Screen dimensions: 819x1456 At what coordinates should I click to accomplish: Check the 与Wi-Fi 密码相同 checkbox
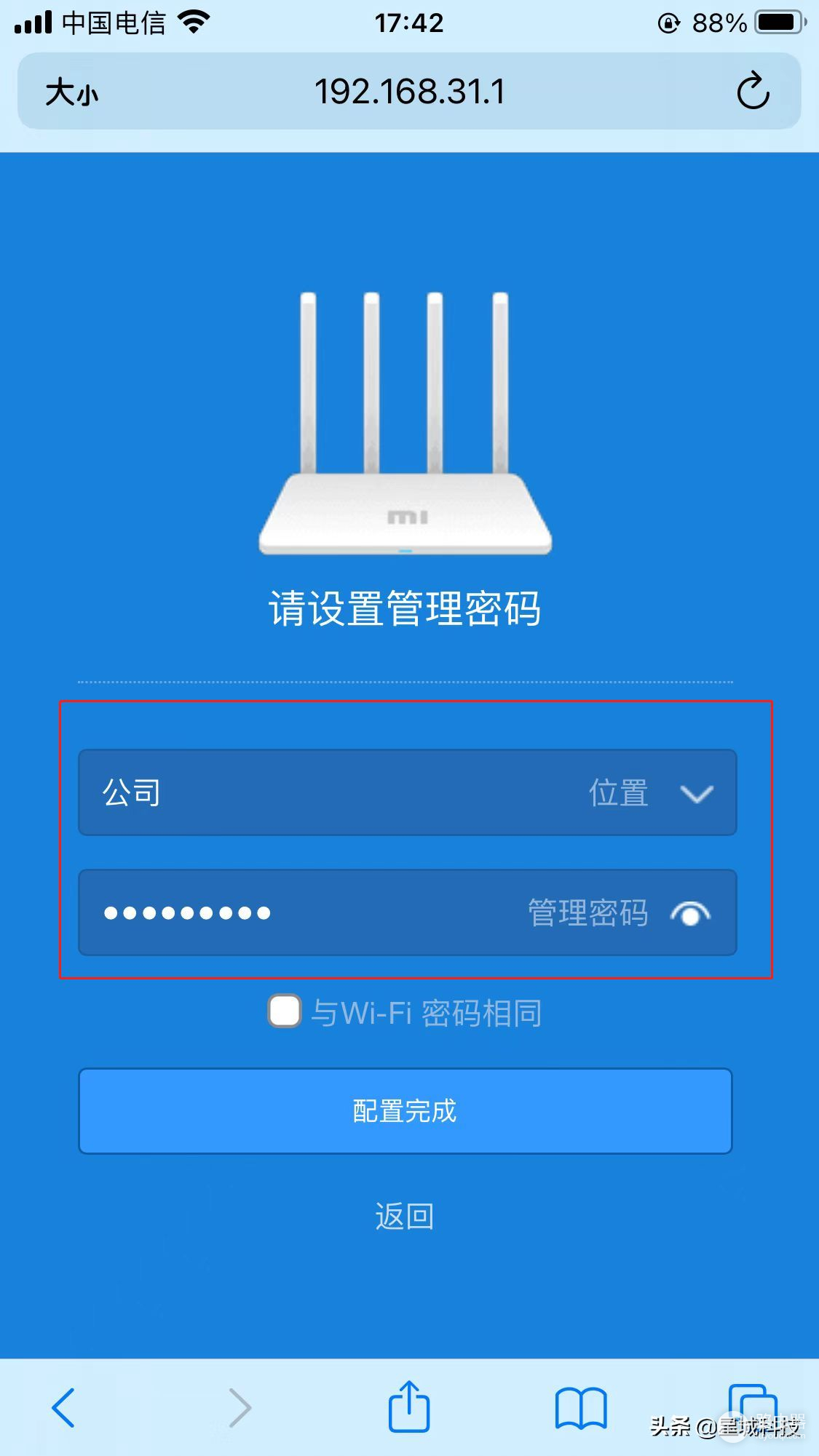(284, 1011)
